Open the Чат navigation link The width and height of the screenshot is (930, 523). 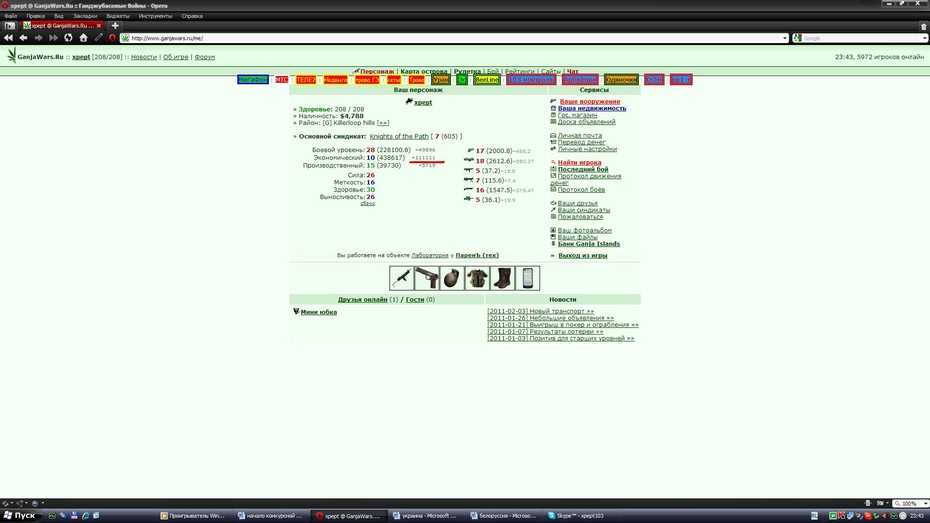[x=572, y=71]
